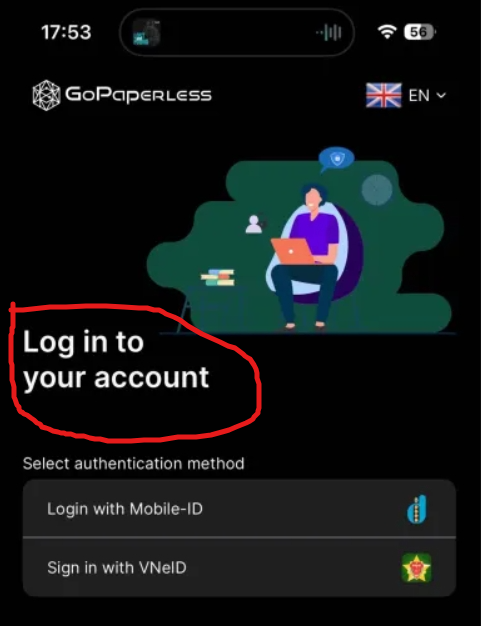Tap the orange laptop in the illustration
The height and width of the screenshot is (626, 481).
(x=293, y=251)
